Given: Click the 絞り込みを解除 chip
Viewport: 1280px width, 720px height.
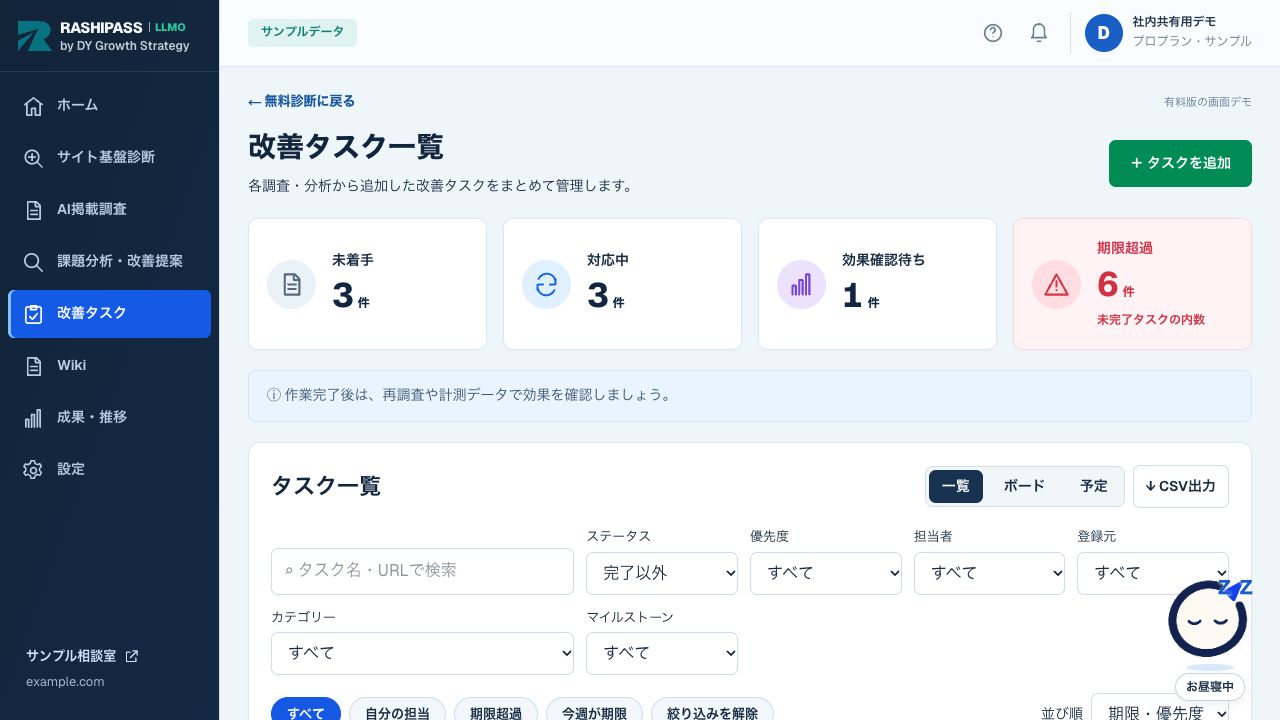Looking at the screenshot, I should pos(712,709).
